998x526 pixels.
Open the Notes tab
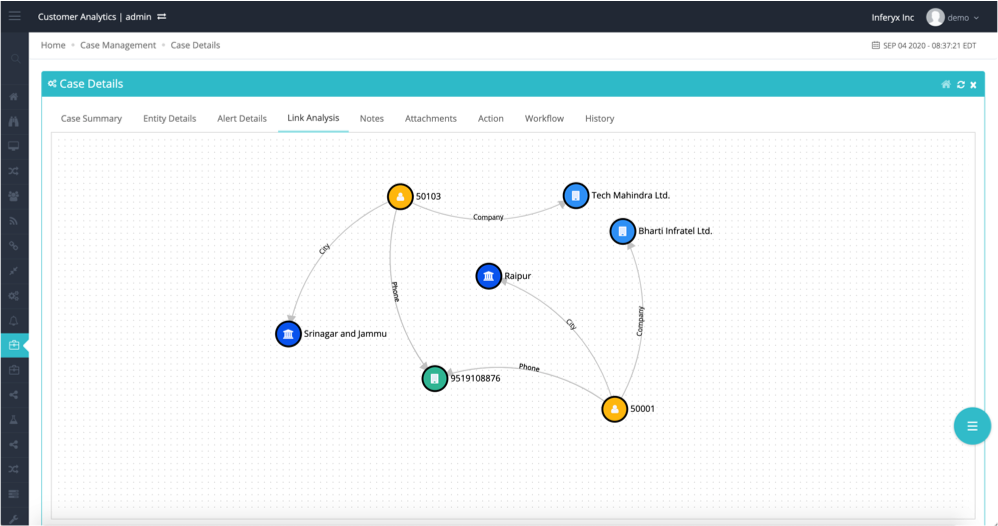[x=372, y=118]
